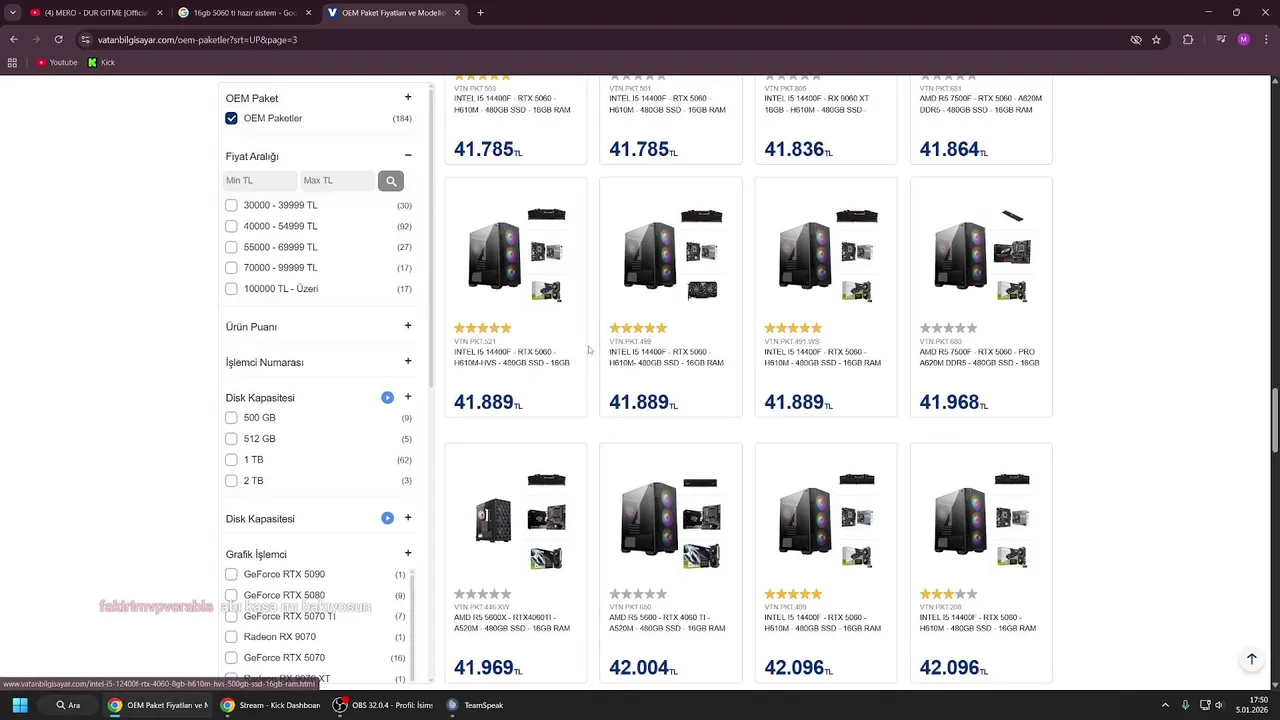Open the browser extensions puzzle icon
Image resolution: width=1280 pixels, height=720 pixels.
[x=1188, y=39]
